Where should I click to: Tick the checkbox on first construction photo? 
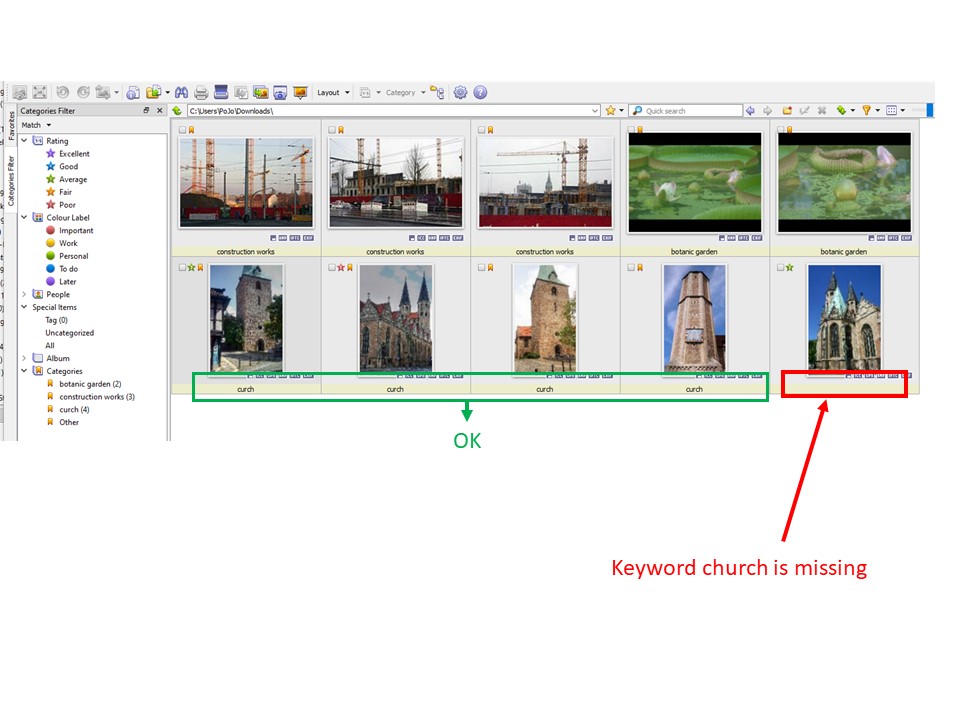[x=182, y=130]
